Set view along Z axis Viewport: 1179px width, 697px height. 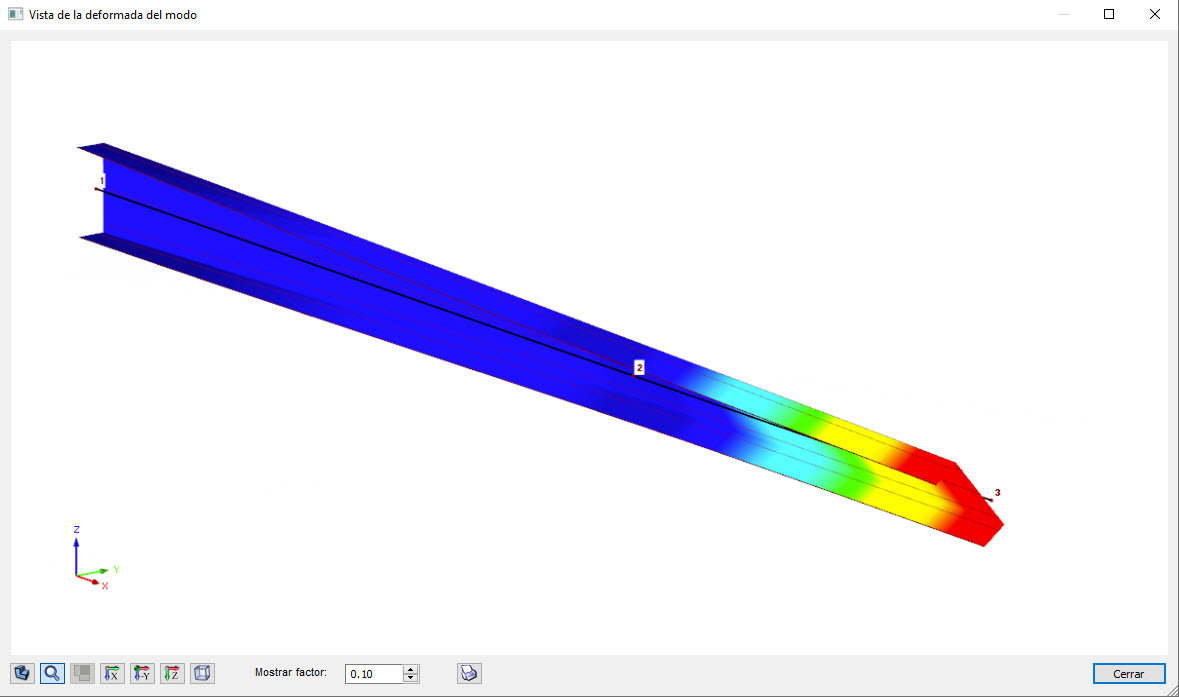coord(172,673)
